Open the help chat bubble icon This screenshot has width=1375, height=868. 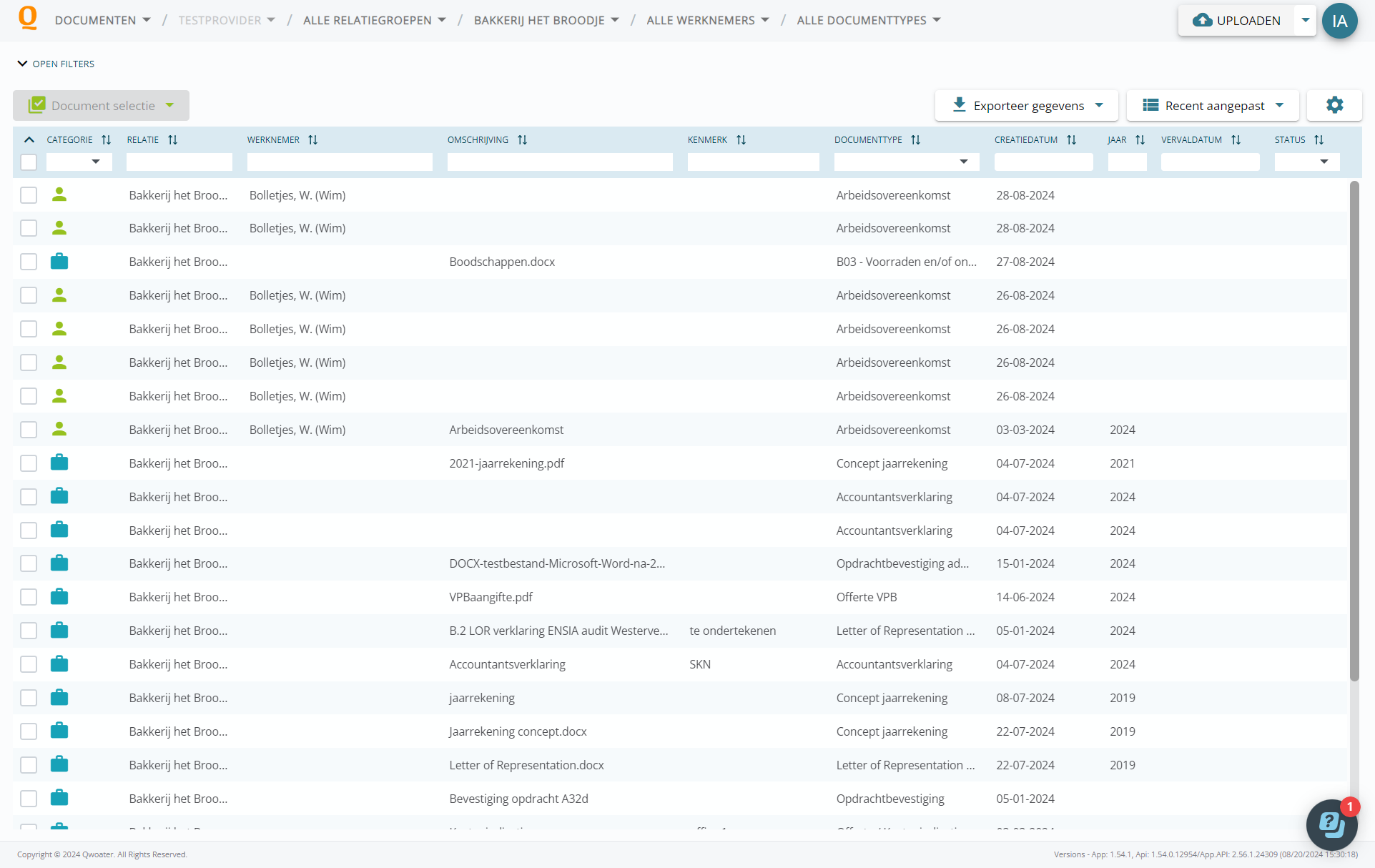(1331, 824)
